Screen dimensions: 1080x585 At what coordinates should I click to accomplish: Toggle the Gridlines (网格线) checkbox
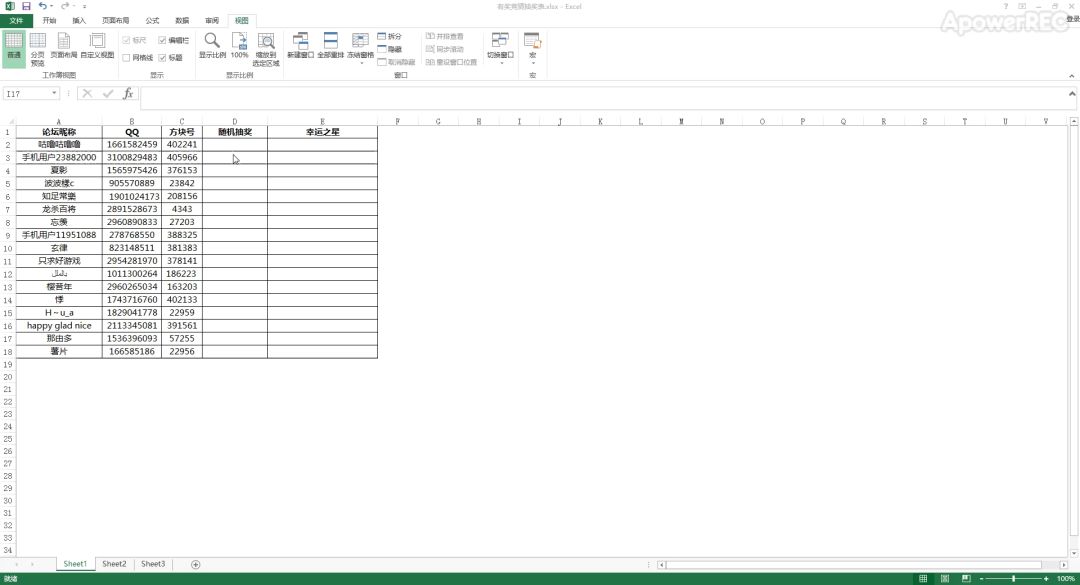click(127, 58)
